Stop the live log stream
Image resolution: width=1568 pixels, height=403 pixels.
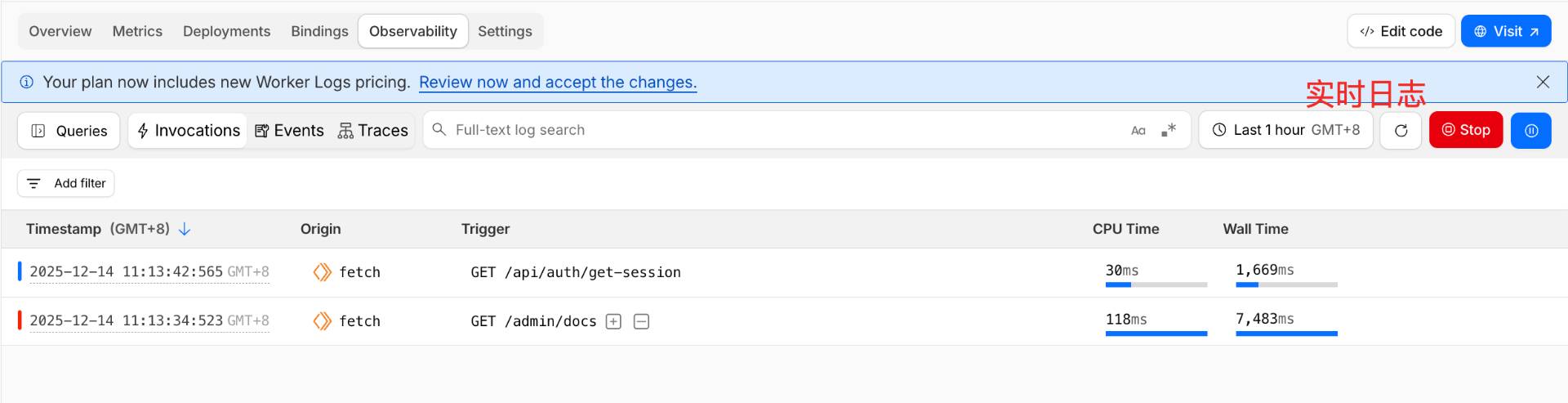(x=1465, y=130)
